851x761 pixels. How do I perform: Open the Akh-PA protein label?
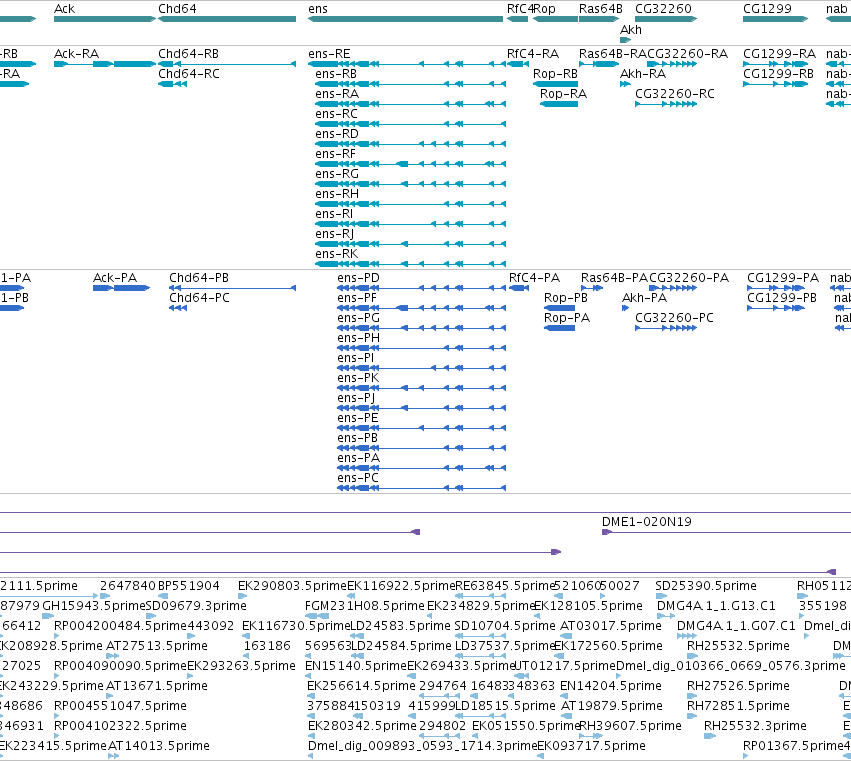[644, 298]
